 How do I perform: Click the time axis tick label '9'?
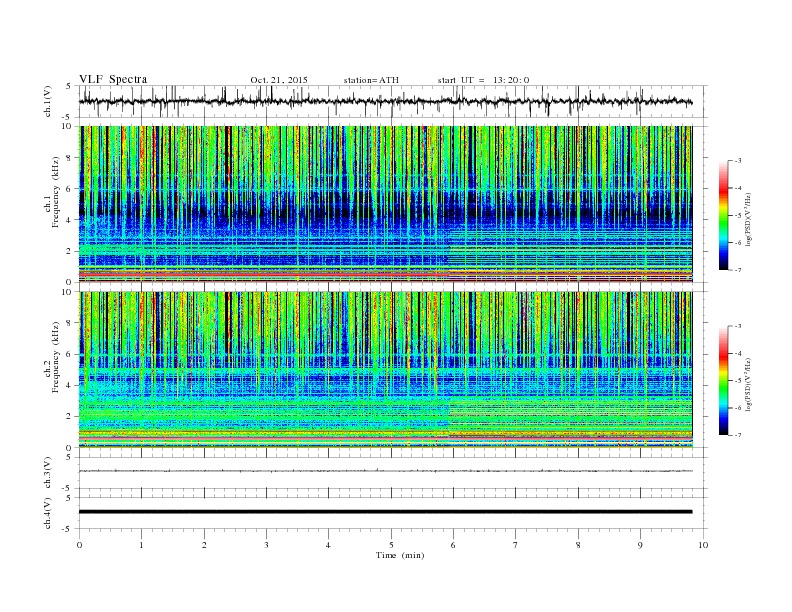(640, 545)
